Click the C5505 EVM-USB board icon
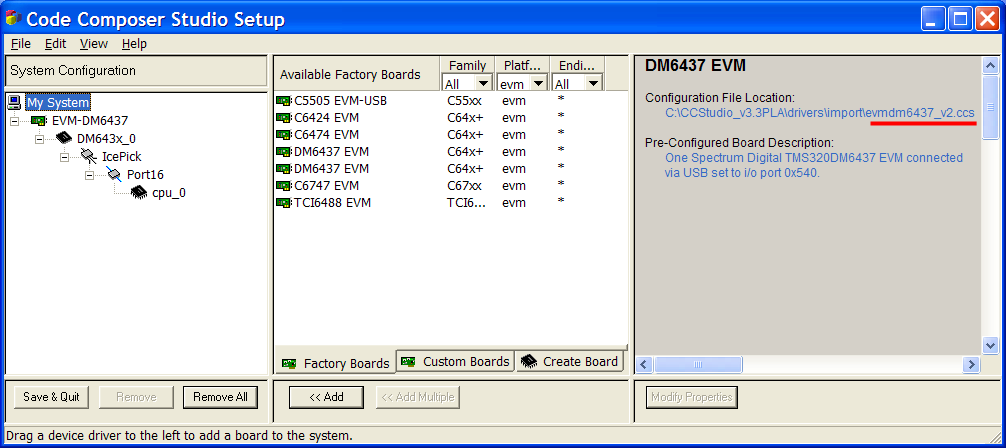The image size is (1006, 448). [283, 101]
